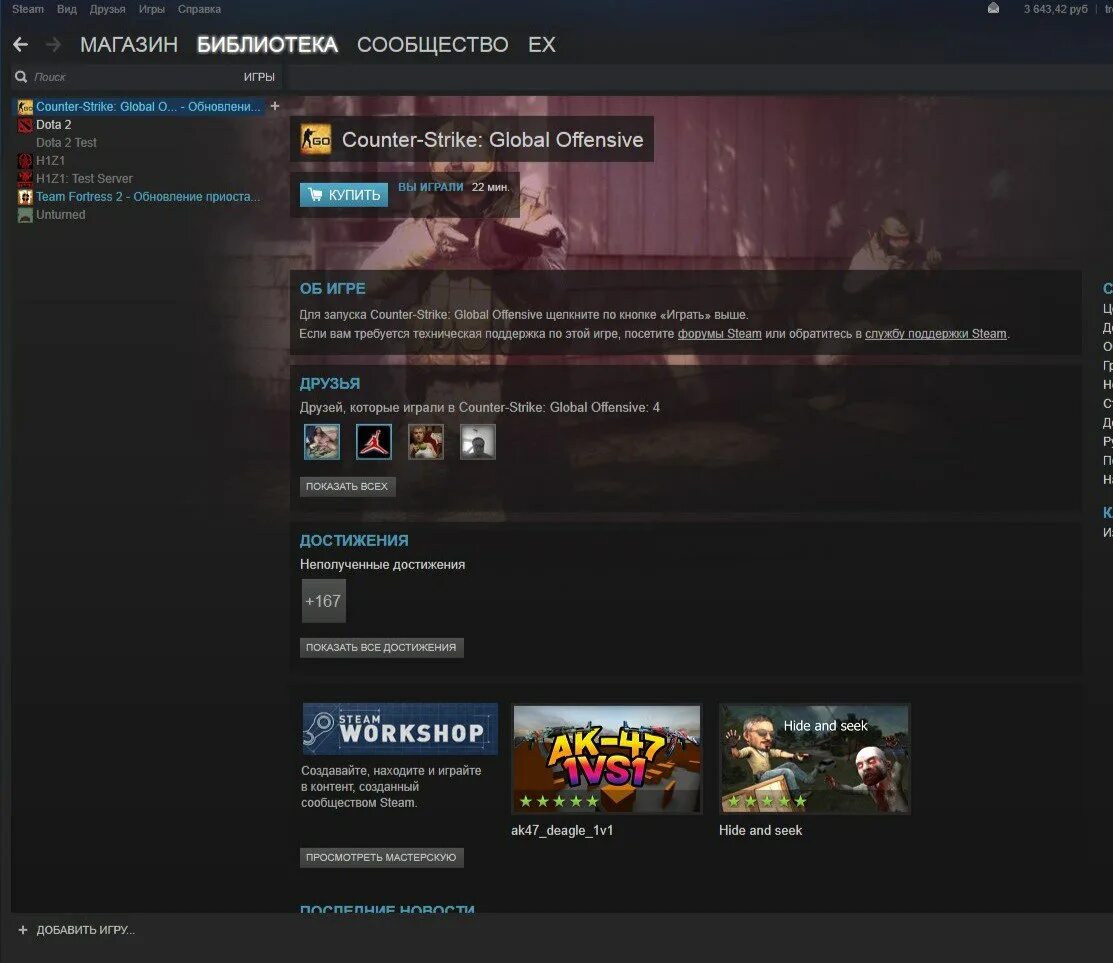
Task: Click the Counter-Strike: Global Offensive title
Action: coord(493,139)
